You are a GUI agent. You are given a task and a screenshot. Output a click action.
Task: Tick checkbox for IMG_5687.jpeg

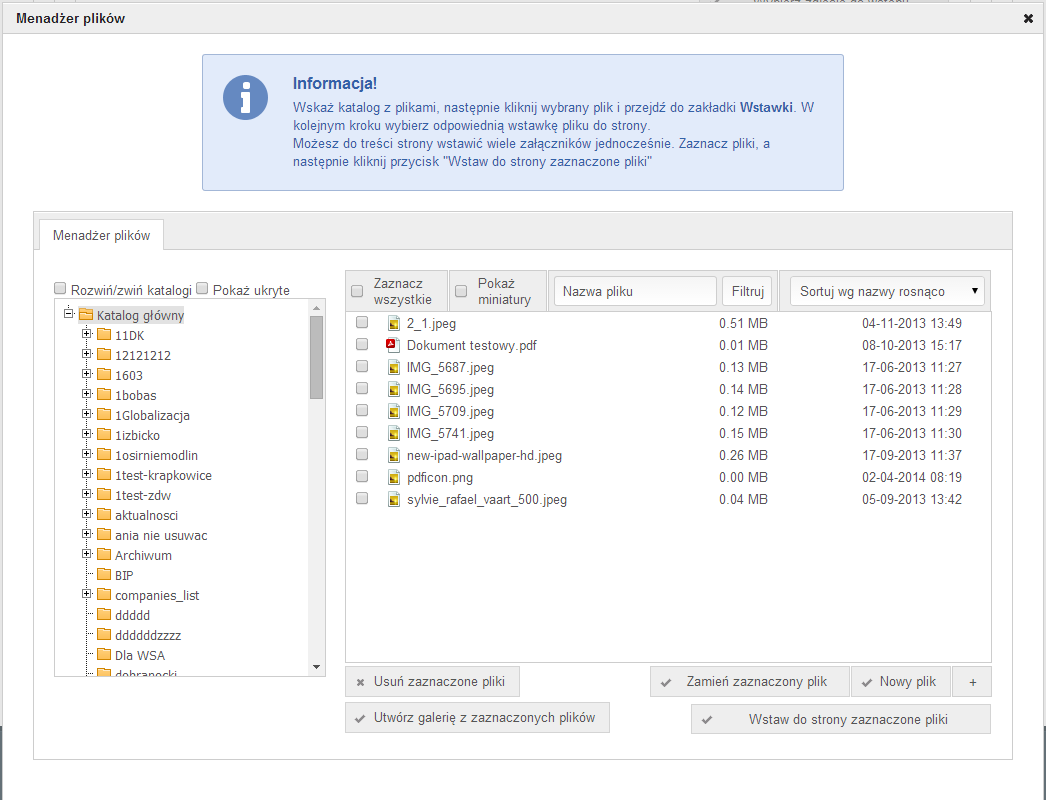[x=362, y=366]
